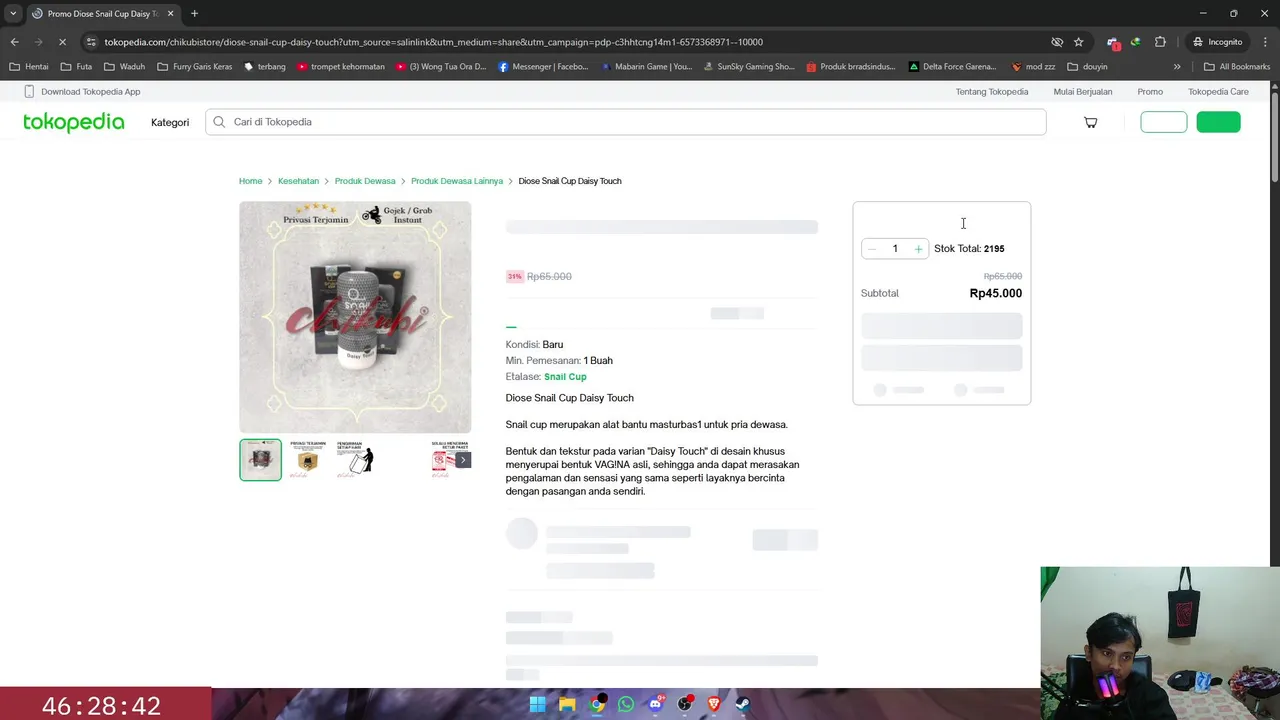Click Download Tokopedia App link
Viewport: 1280px width, 720px height.
(x=91, y=92)
